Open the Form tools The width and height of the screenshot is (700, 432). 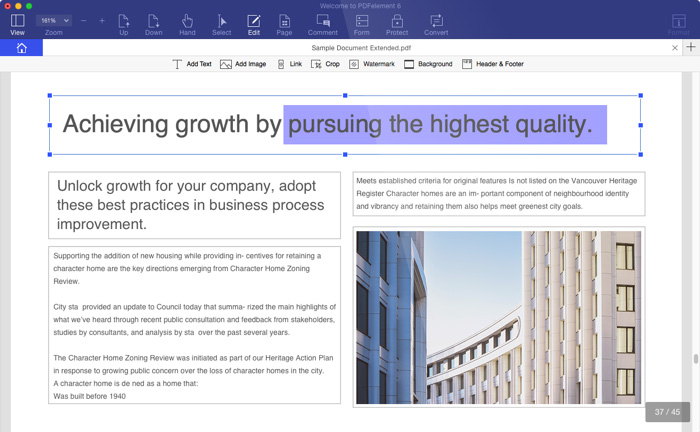(362, 25)
